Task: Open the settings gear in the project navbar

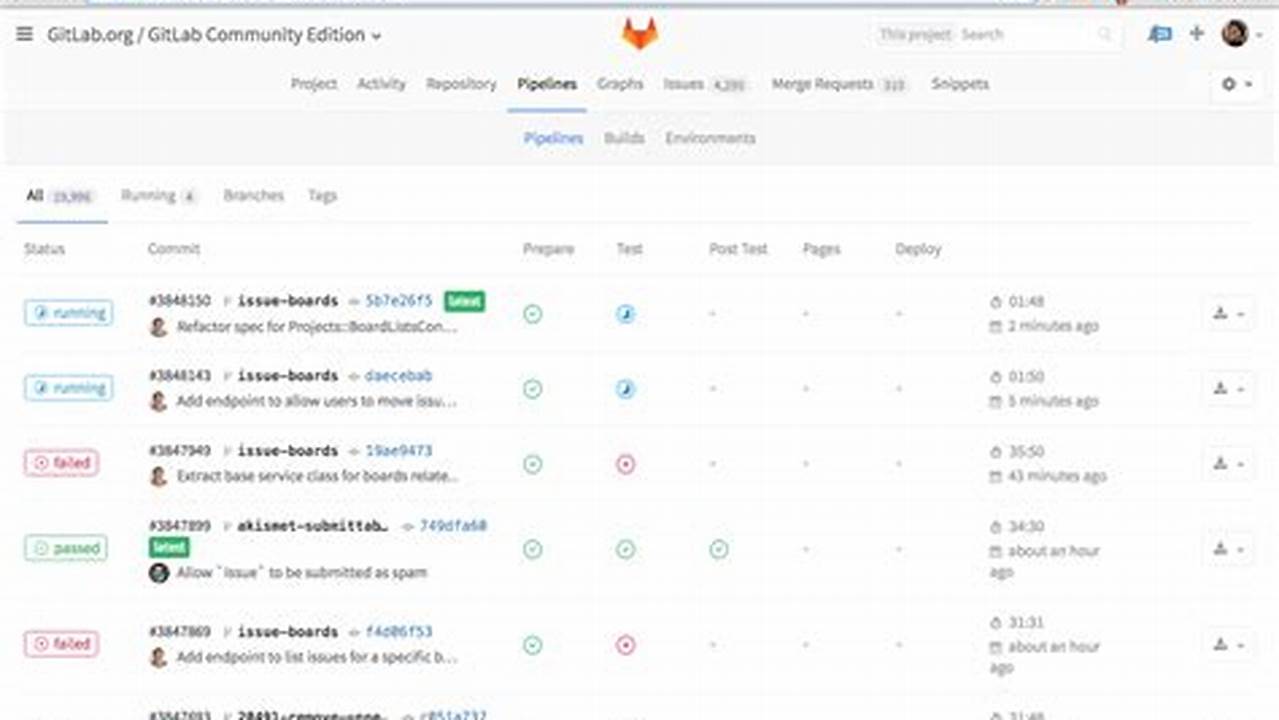Action: pyautogui.click(x=1228, y=84)
